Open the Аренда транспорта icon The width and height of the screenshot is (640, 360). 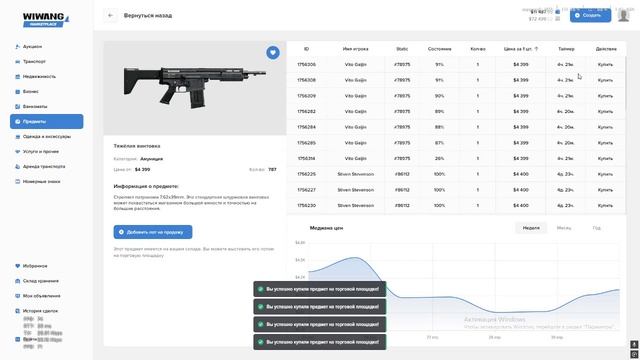[x=18, y=167]
